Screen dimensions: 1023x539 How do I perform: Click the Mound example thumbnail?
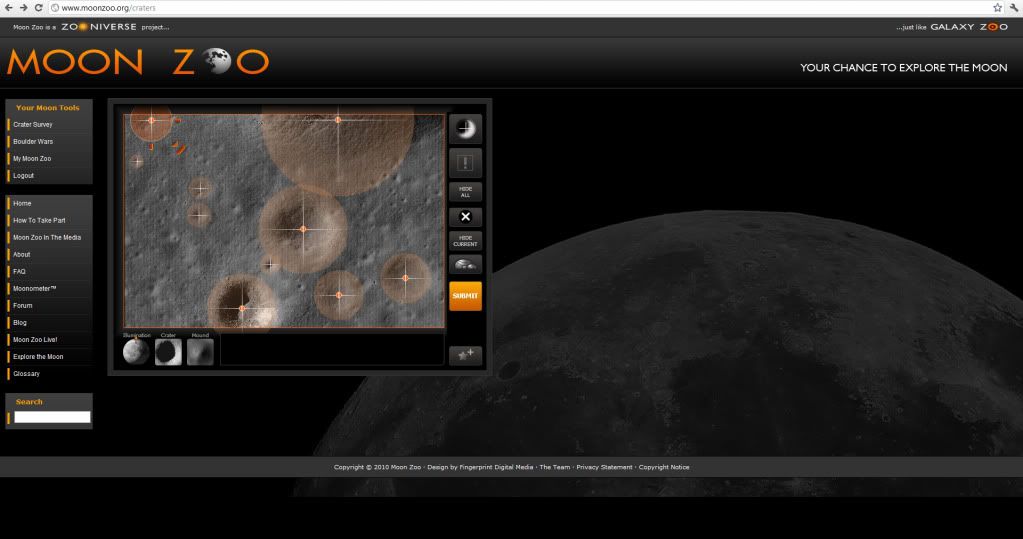click(x=200, y=352)
